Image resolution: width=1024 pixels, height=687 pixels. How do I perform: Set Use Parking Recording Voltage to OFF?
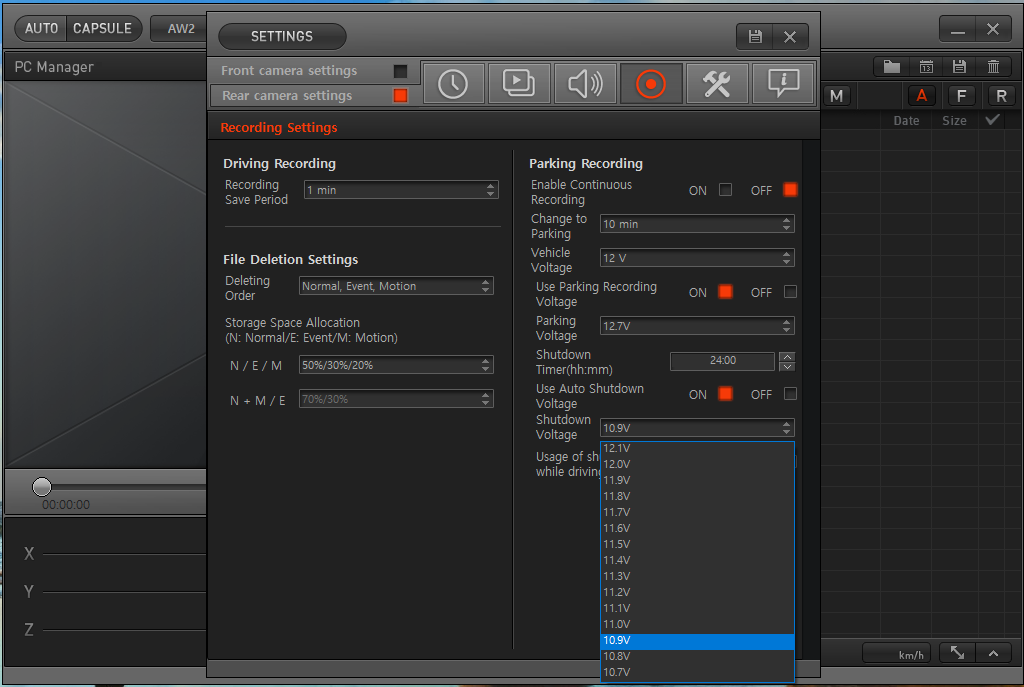[x=790, y=292]
